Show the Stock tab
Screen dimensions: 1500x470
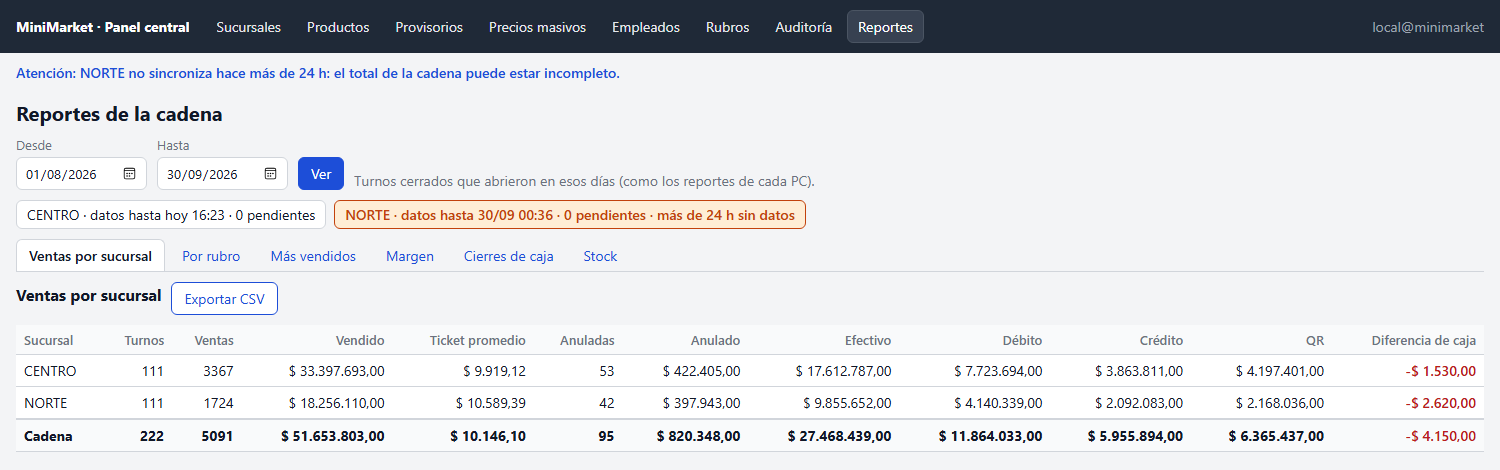point(600,256)
